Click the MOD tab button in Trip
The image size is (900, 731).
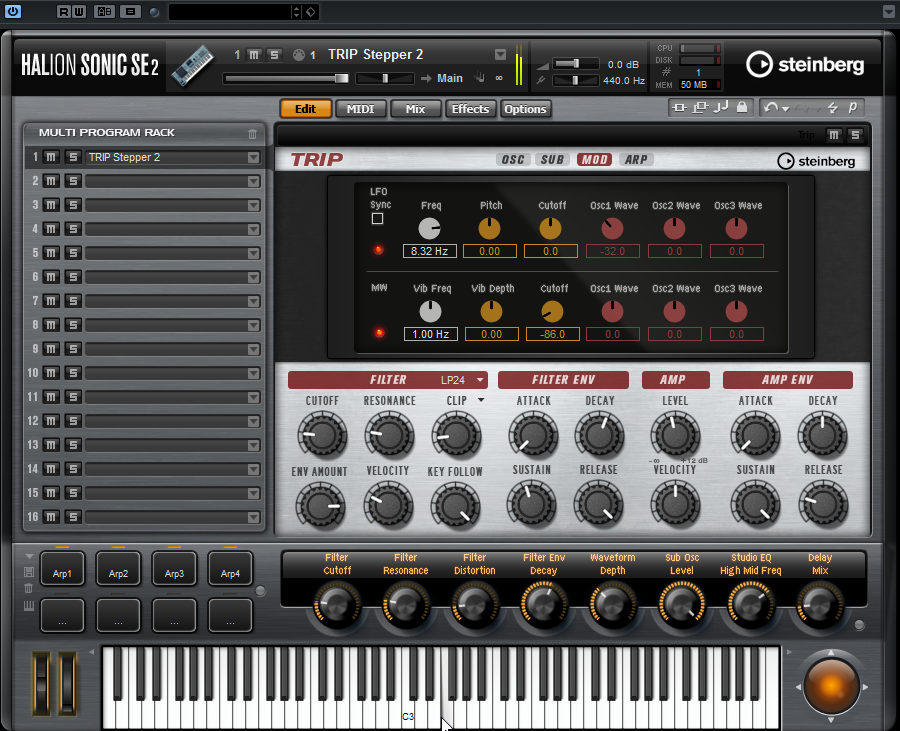pyautogui.click(x=594, y=160)
